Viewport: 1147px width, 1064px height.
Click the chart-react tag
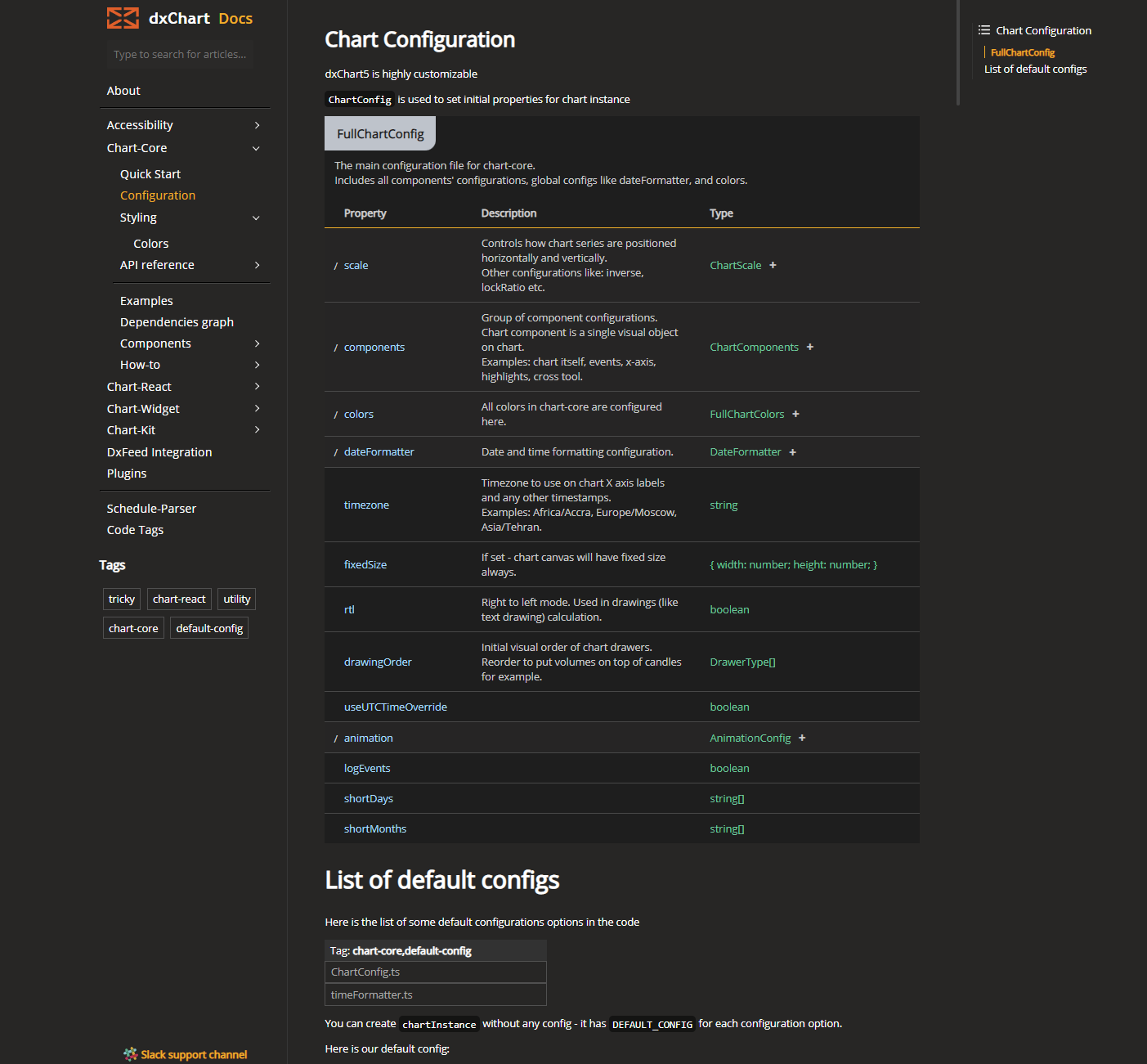pyautogui.click(x=179, y=599)
